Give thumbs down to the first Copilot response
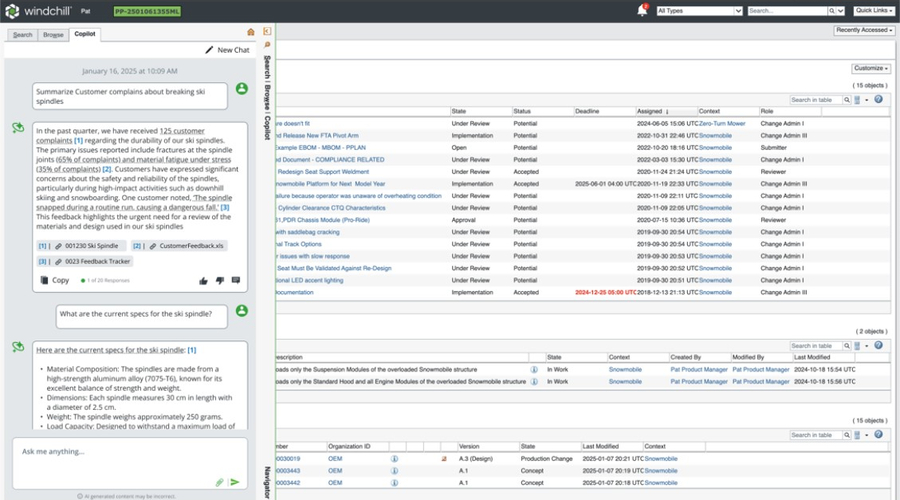Image resolution: width=900 pixels, height=500 pixels. point(220,281)
